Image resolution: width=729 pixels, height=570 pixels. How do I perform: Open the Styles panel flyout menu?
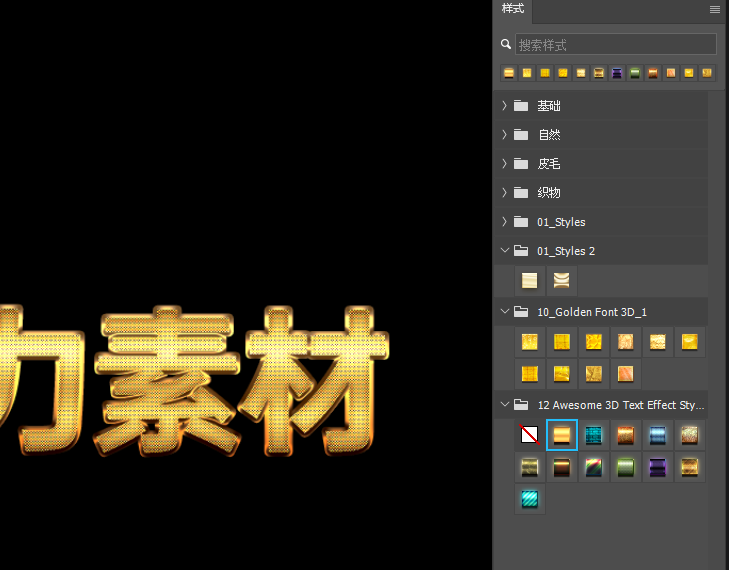(714, 9)
